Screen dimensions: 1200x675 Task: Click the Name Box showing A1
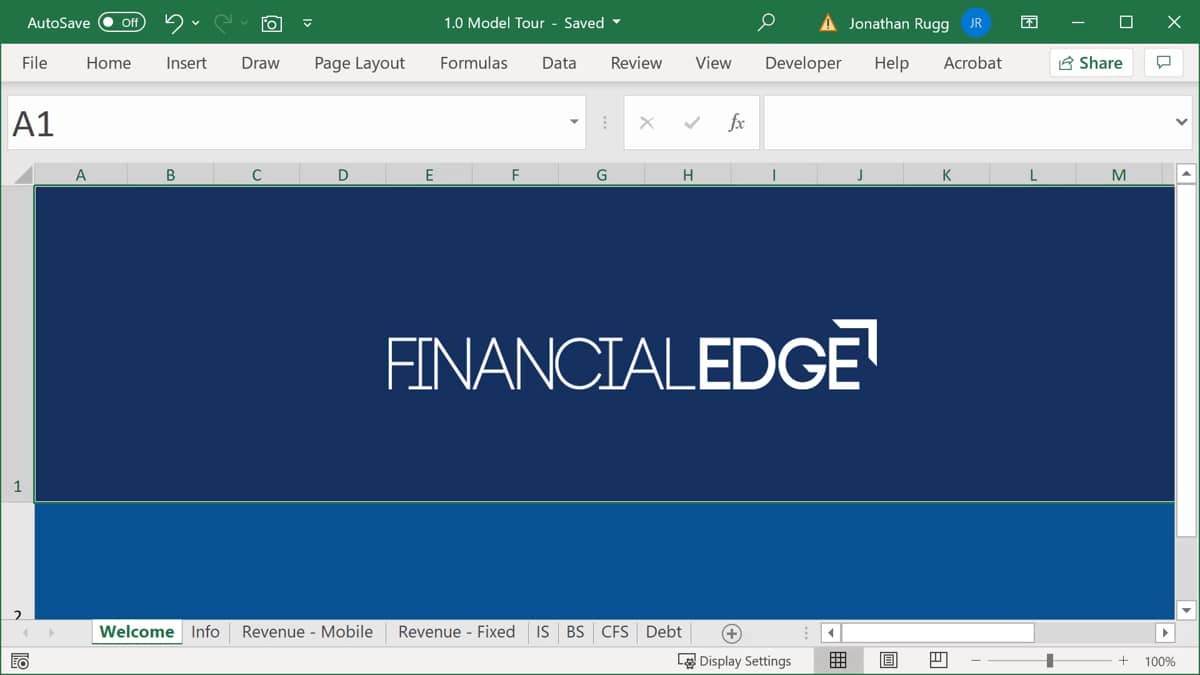point(285,123)
